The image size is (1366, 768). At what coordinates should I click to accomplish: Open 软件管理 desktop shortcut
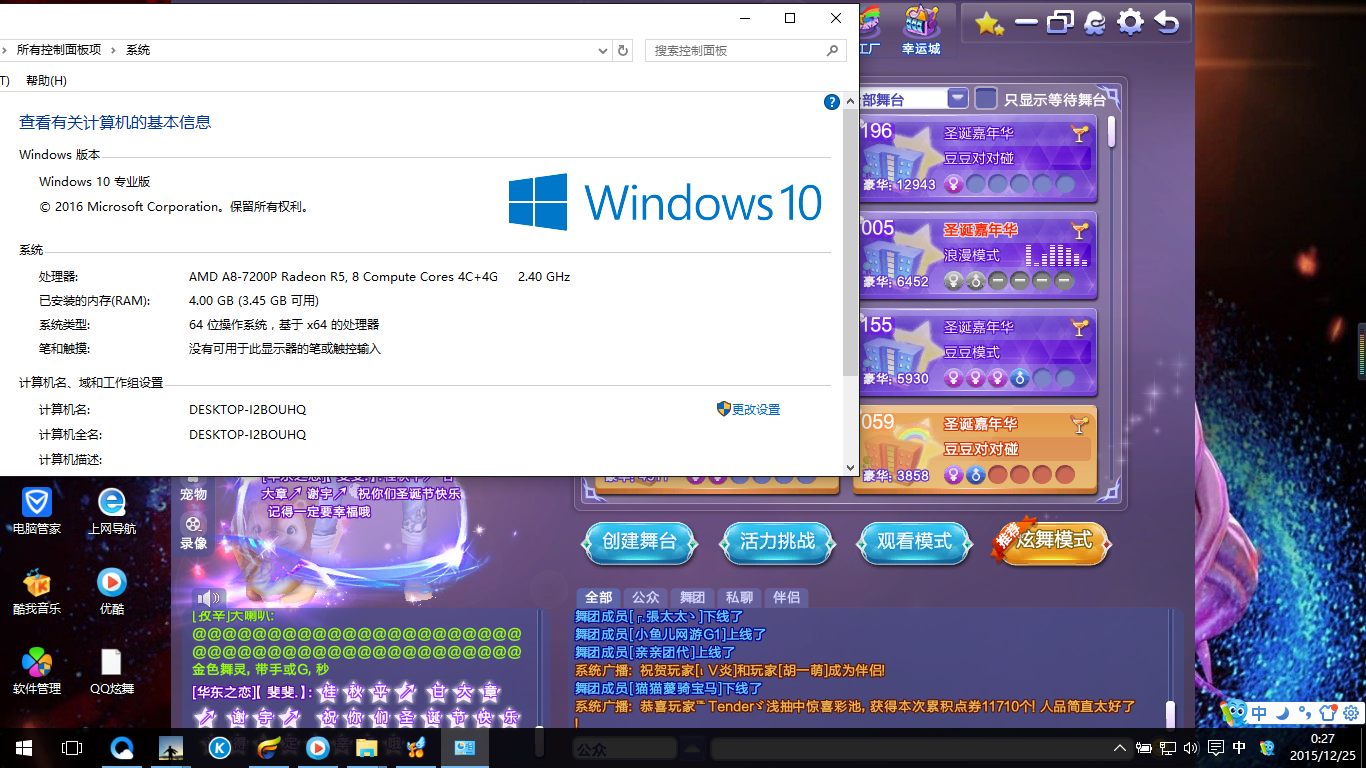[37, 671]
